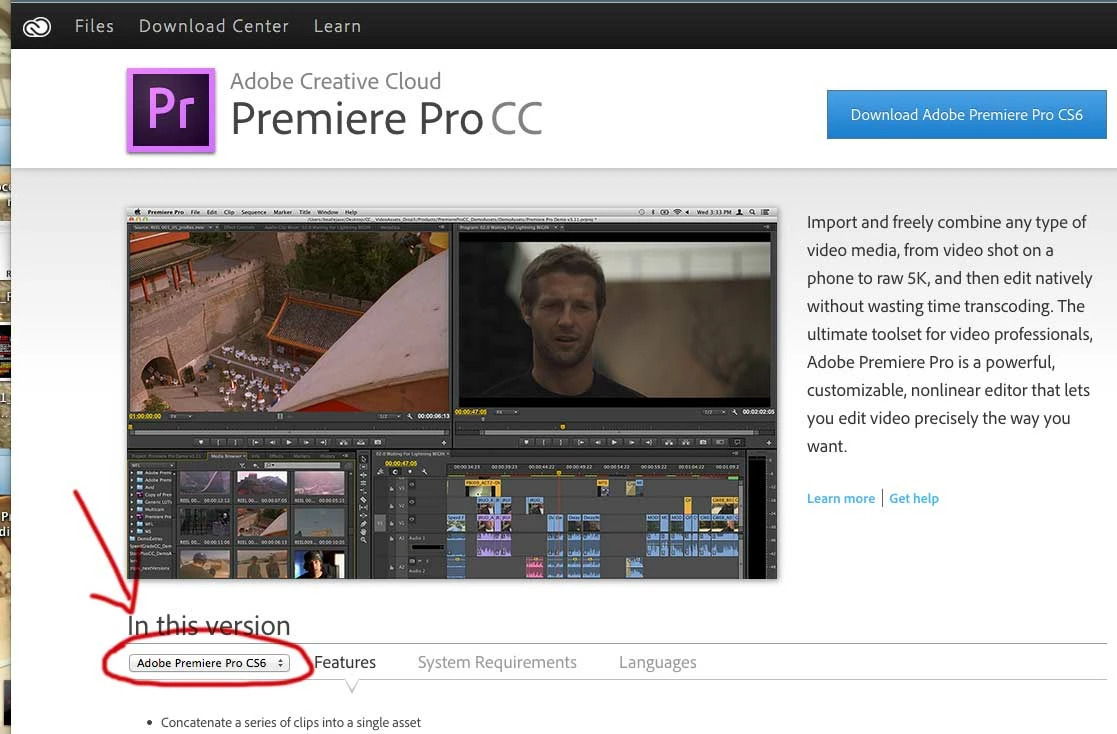
Task: Click the 'Adobe Creative Cloud' heading text
Action: pyautogui.click(x=336, y=81)
